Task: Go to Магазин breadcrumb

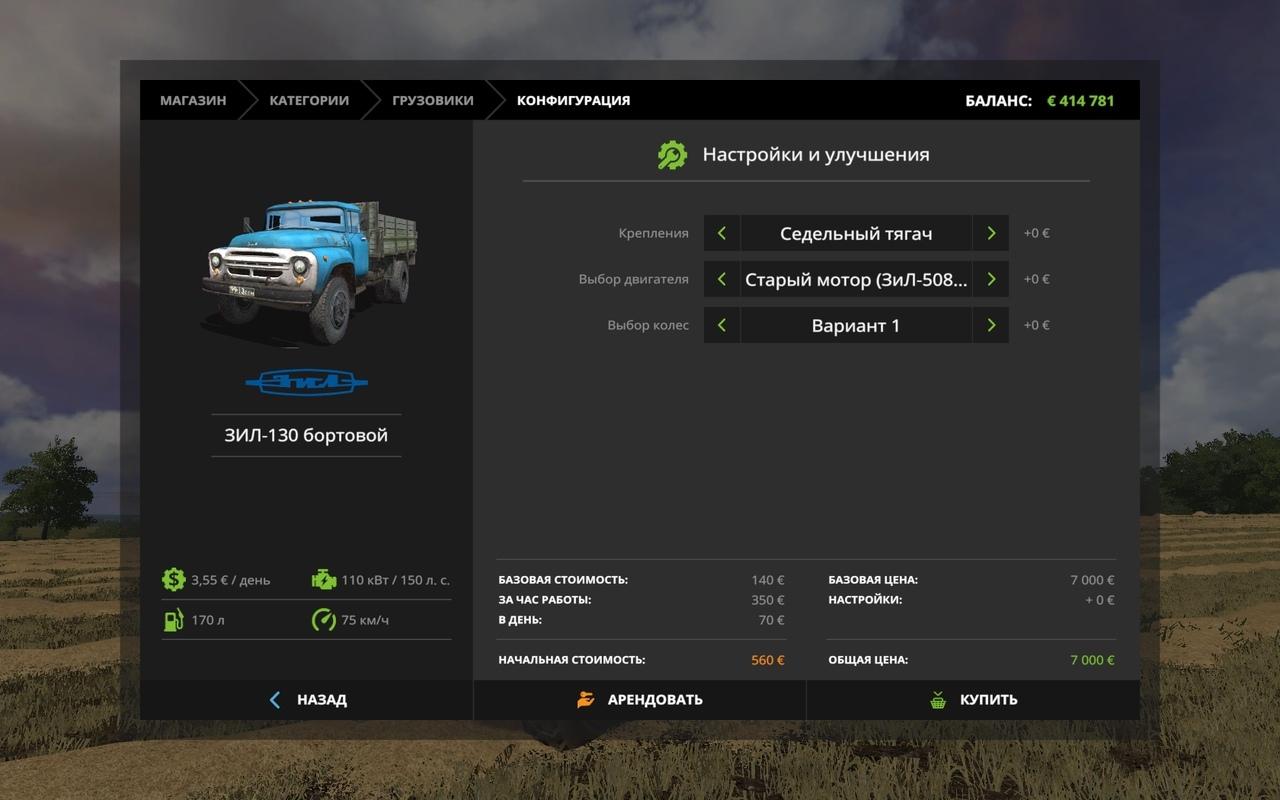Action: [x=193, y=100]
